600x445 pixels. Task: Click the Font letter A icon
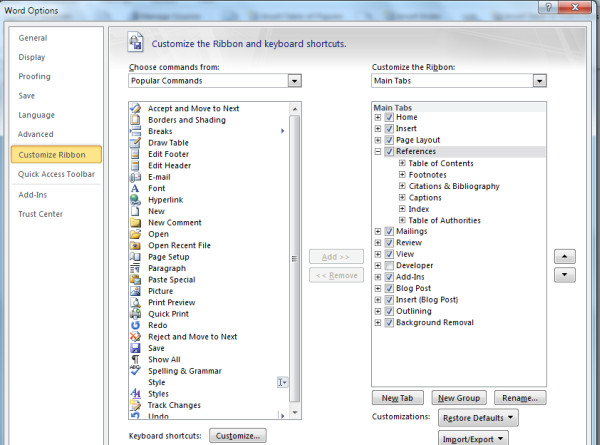point(135,188)
